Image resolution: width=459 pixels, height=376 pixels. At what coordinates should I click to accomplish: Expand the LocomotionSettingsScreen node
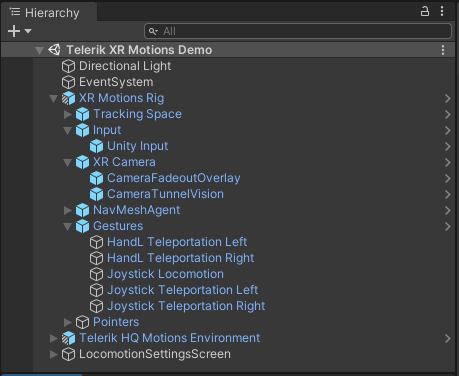(x=54, y=354)
